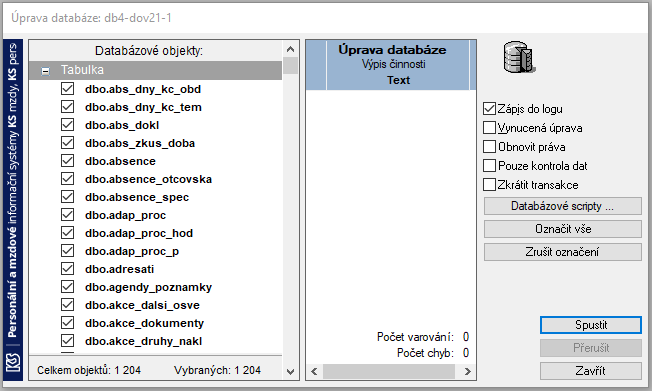The width and height of the screenshot is (652, 391).
Task: Enable Vynucená úprava option
Action: [489, 128]
